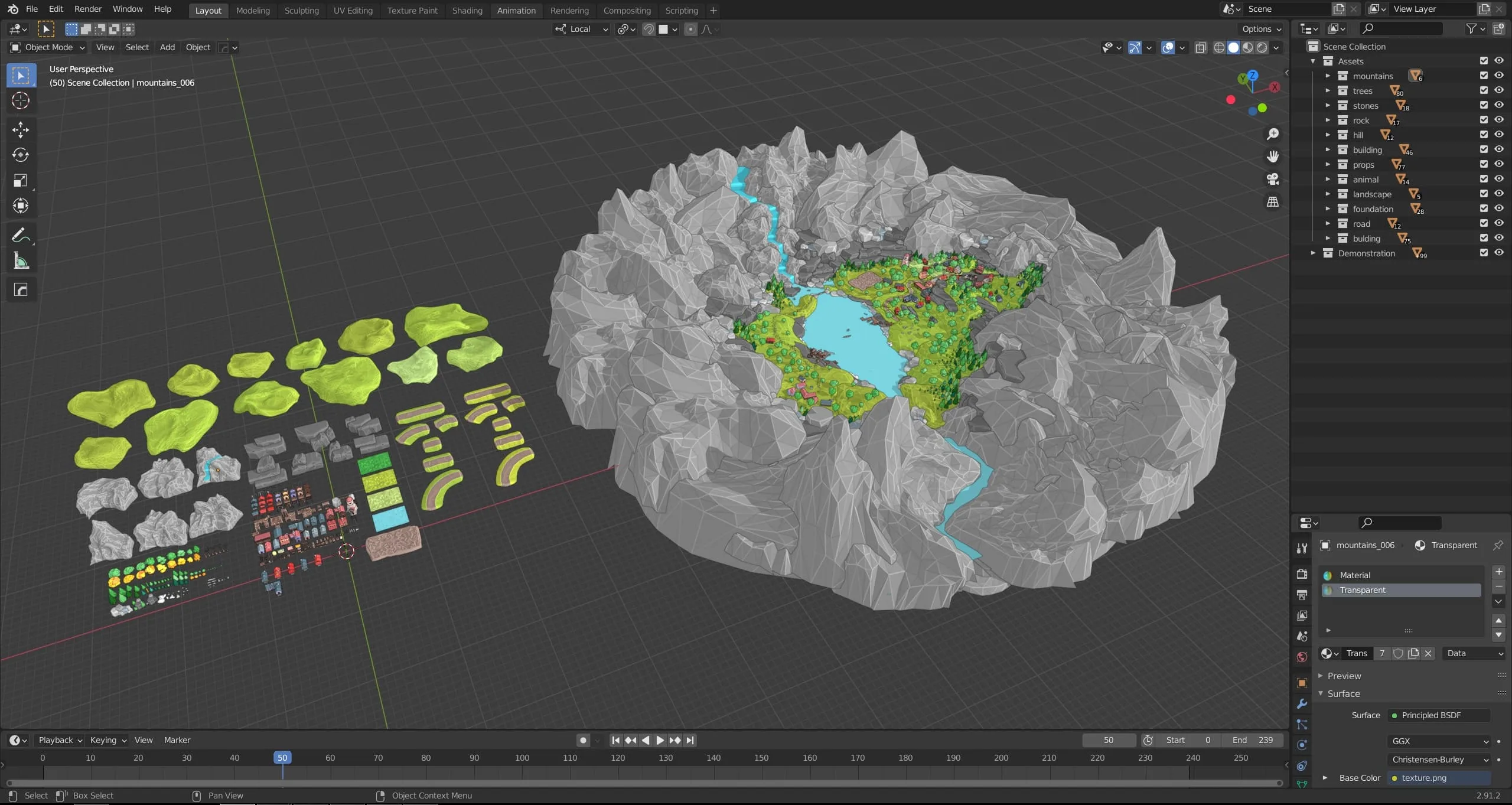
Task: Open the Render menu
Action: click(x=88, y=9)
